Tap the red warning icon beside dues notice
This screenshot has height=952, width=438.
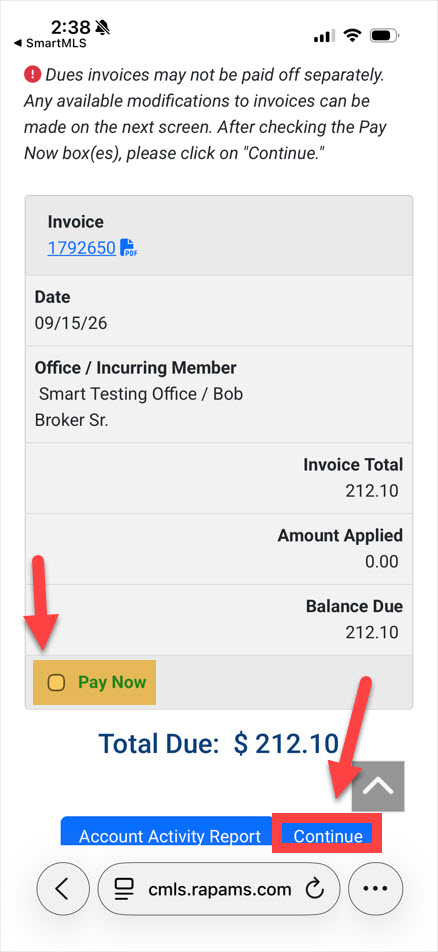click(32, 75)
